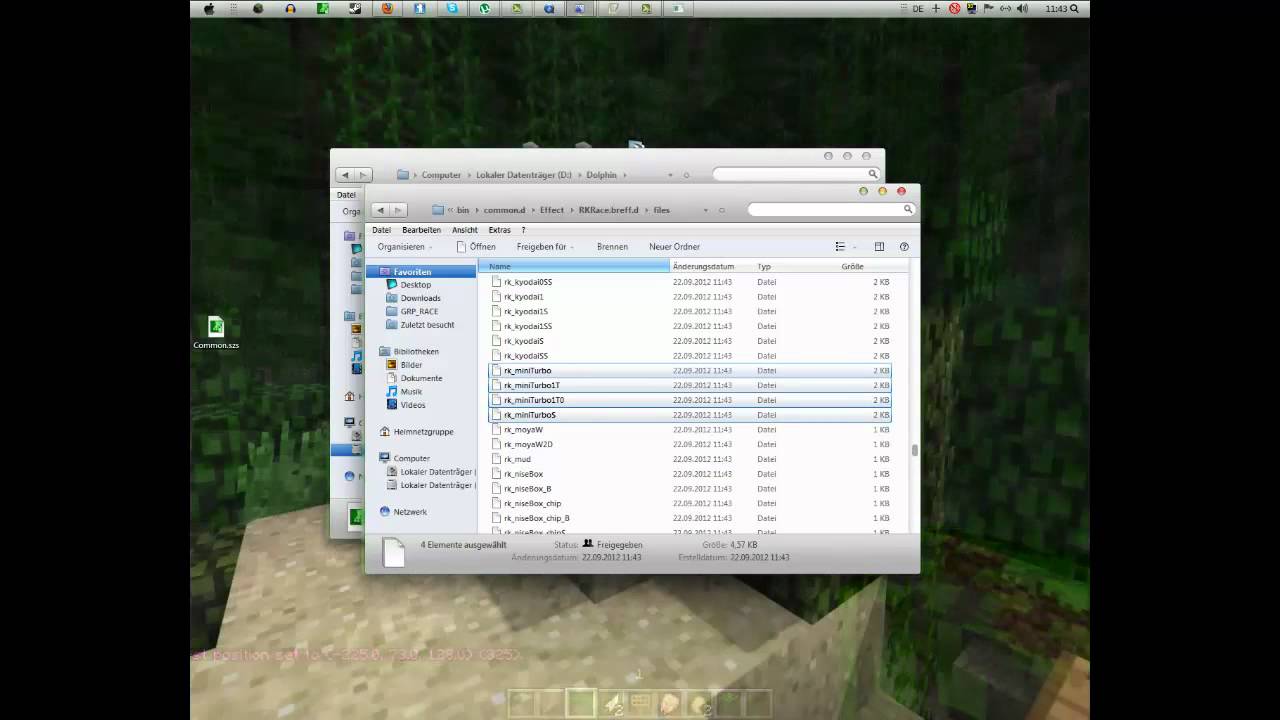Click the Apple logo in the top bar
Viewport: 1280px width, 720px height.
[210, 8]
